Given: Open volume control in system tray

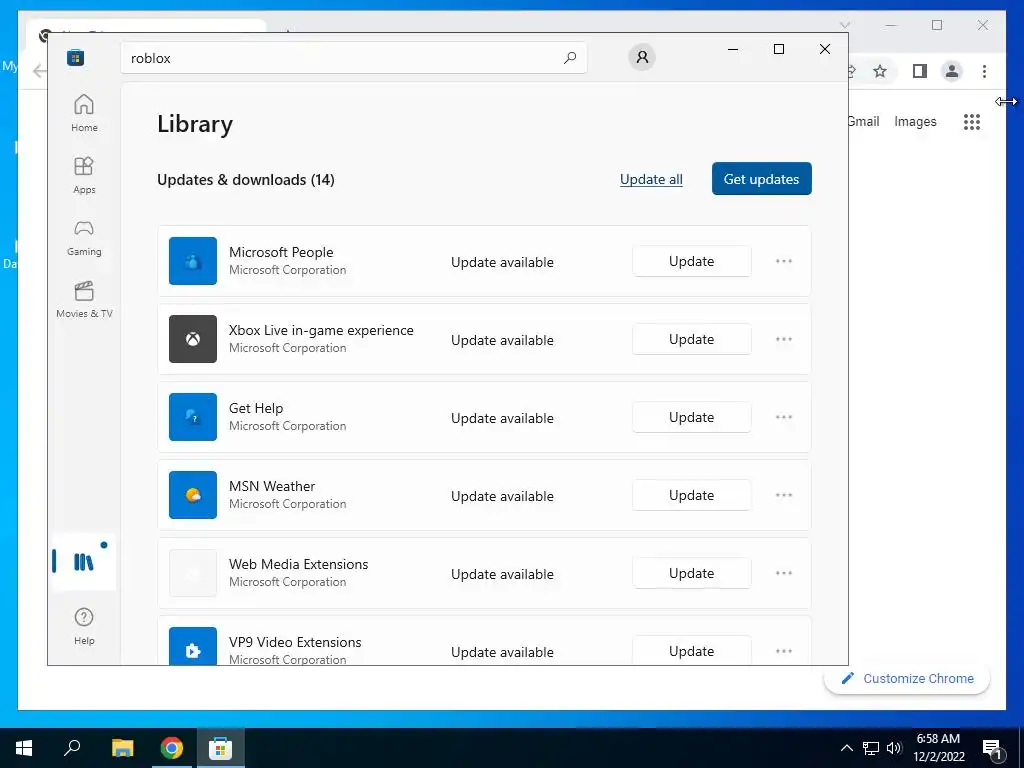Looking at the screenshot, I should [x=894, y=748].
